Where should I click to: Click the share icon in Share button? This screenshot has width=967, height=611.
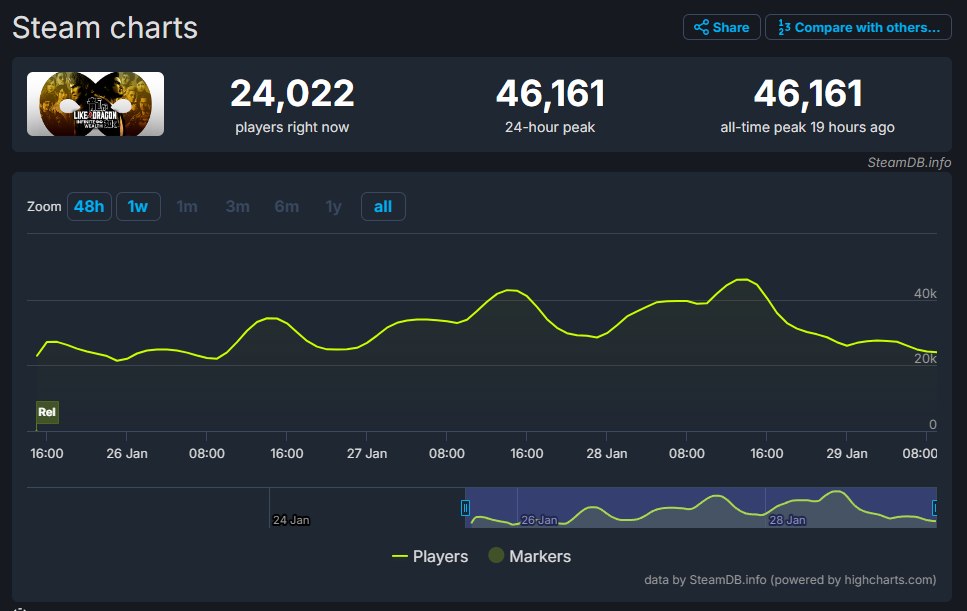coord(701,27)
